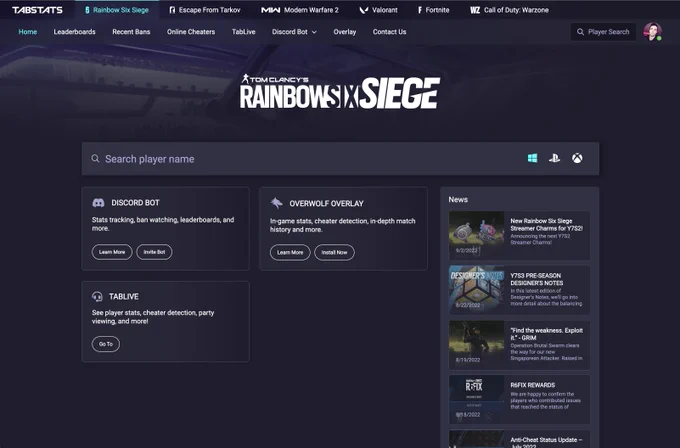Select the Windows PC platform icon

click(x=533, y=158)
